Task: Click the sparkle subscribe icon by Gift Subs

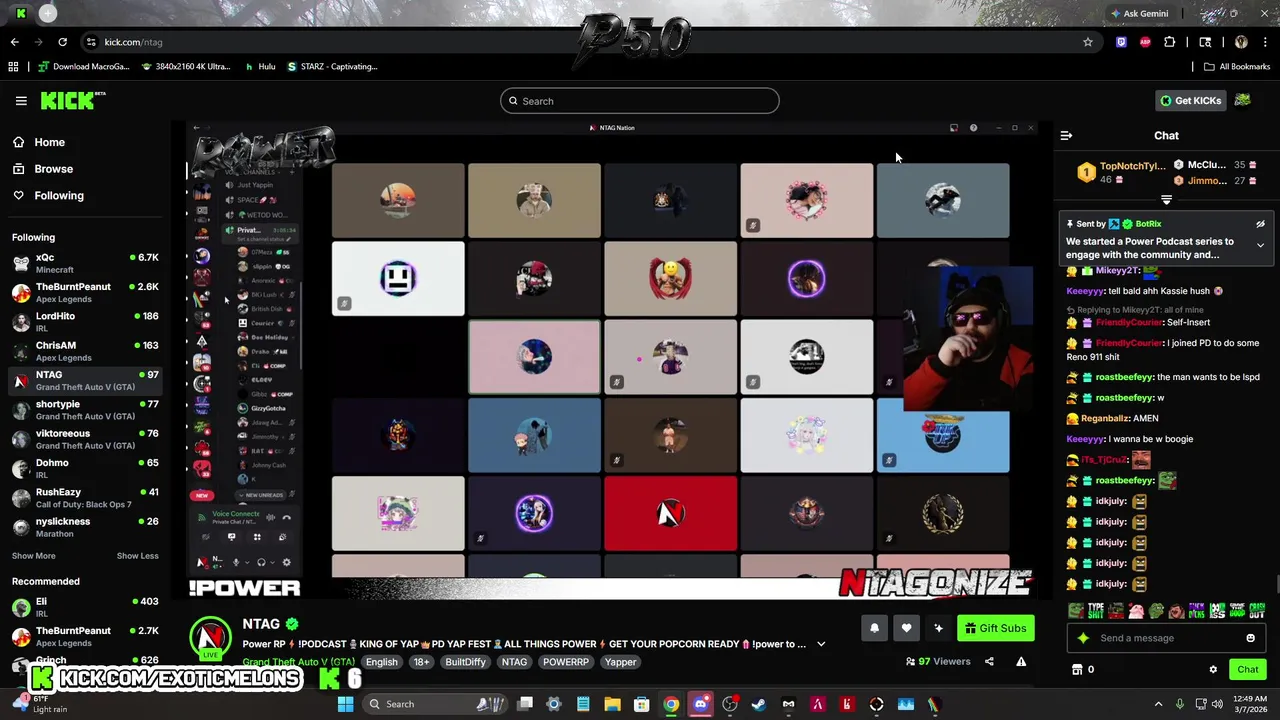Action: point(938,628)
